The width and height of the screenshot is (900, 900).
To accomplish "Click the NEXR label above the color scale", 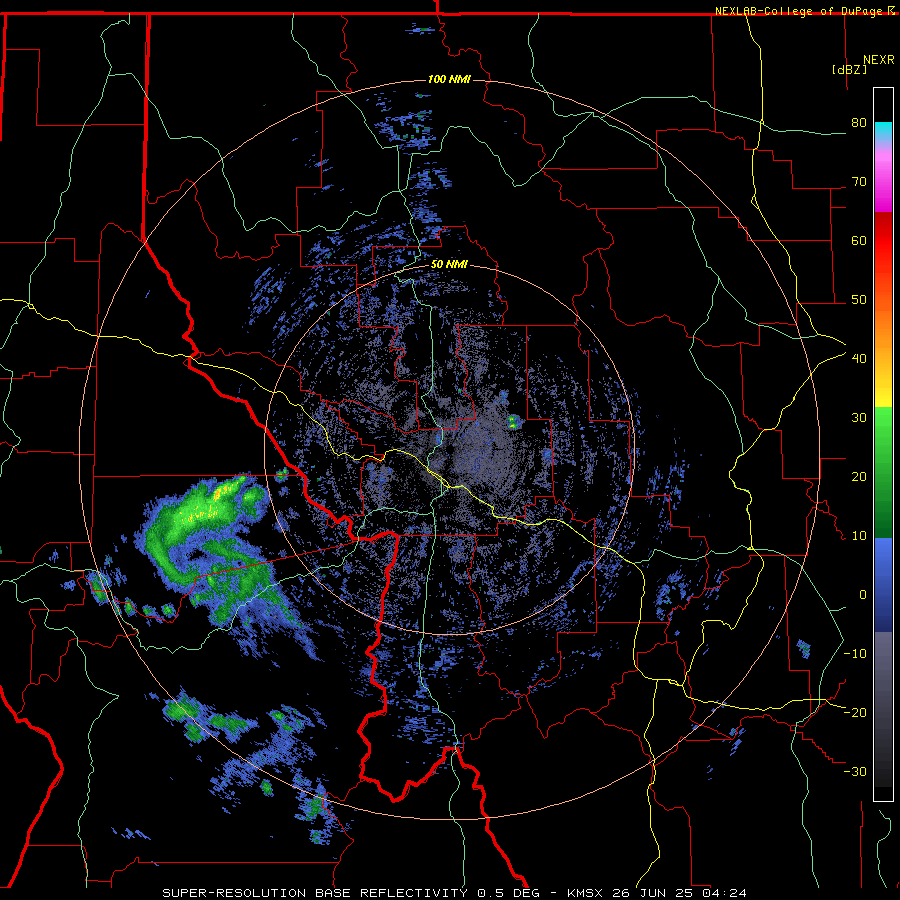I will coord(878,60).
